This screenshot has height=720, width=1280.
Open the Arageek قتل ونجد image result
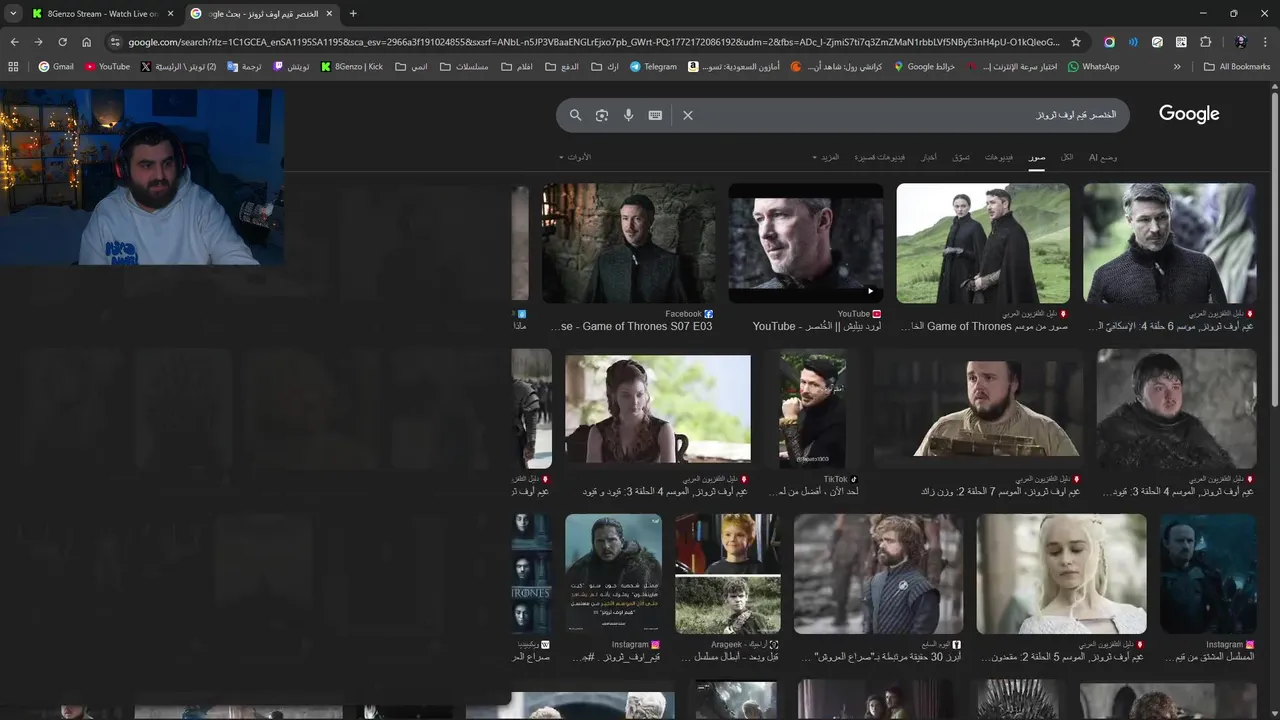coord(728,574)
